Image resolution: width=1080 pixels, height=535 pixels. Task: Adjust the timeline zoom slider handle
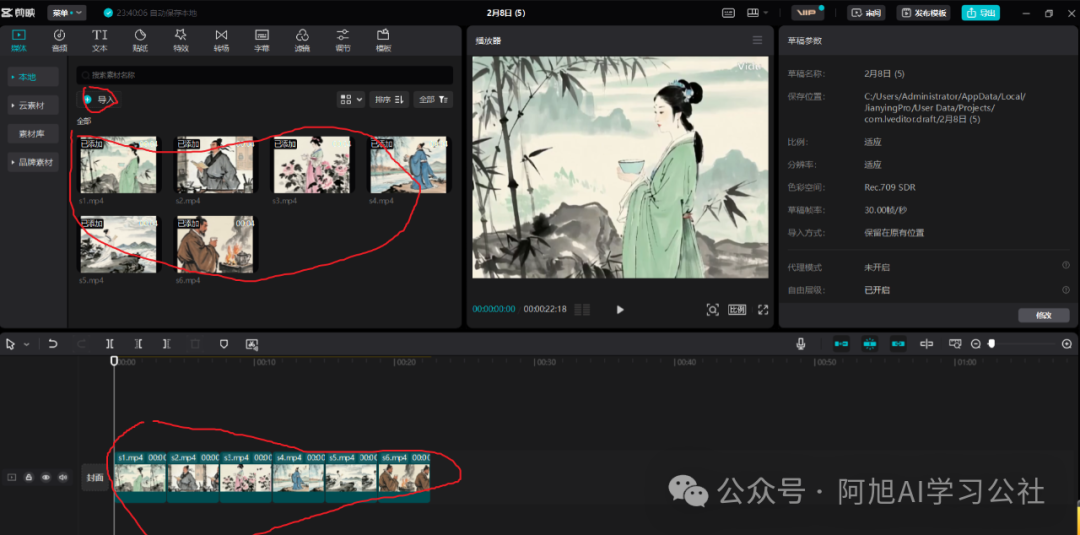pos(991,343)
